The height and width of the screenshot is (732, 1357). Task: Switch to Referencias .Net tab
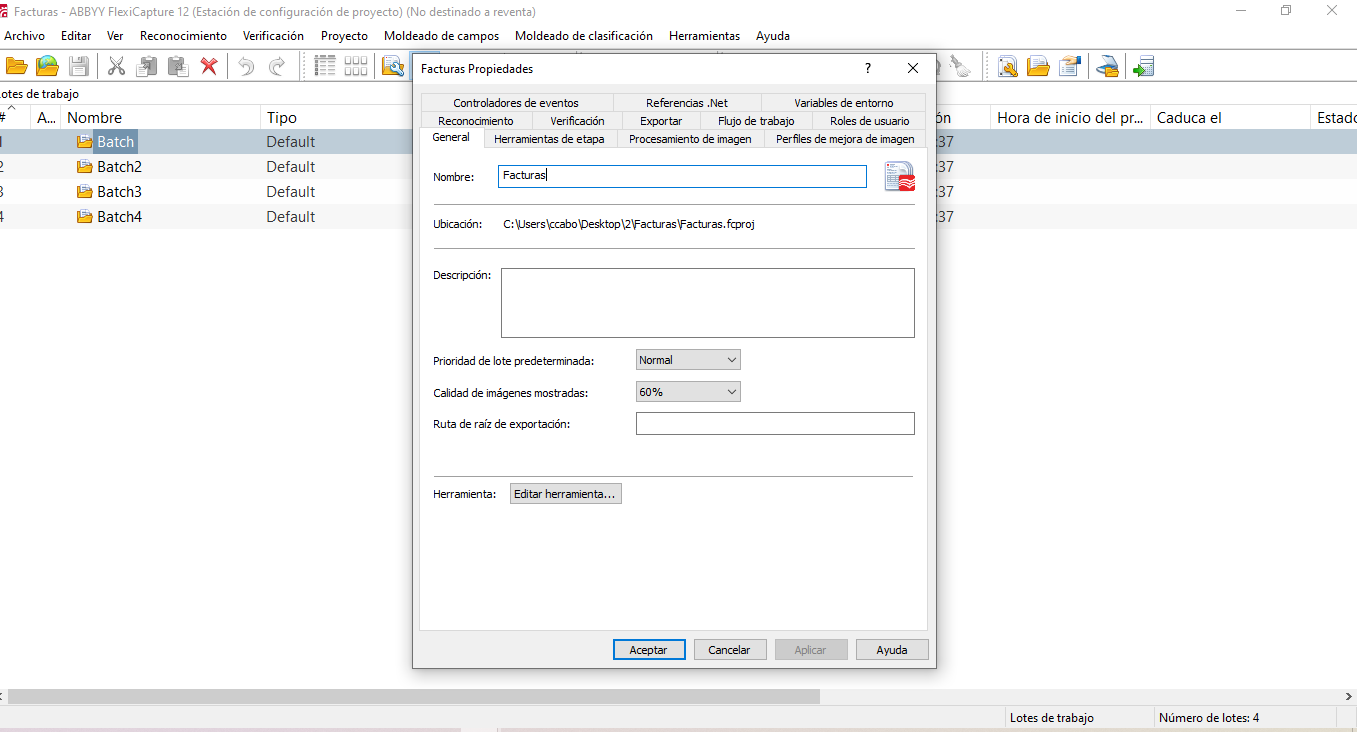tap(687, 103)
